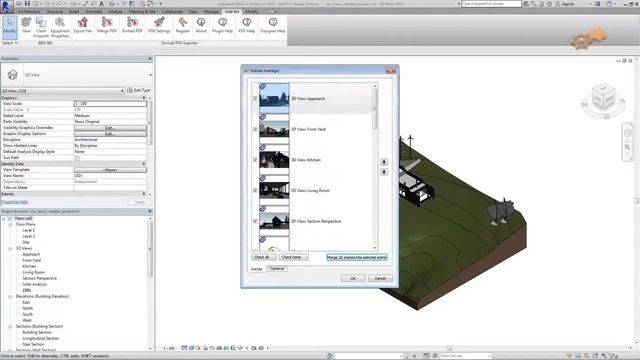Image resolution: width=640 pixels, height=360 pixels.
Task: Collapse the Extents section in Properties
Action: pyautogui.click(x=144, y=194)
